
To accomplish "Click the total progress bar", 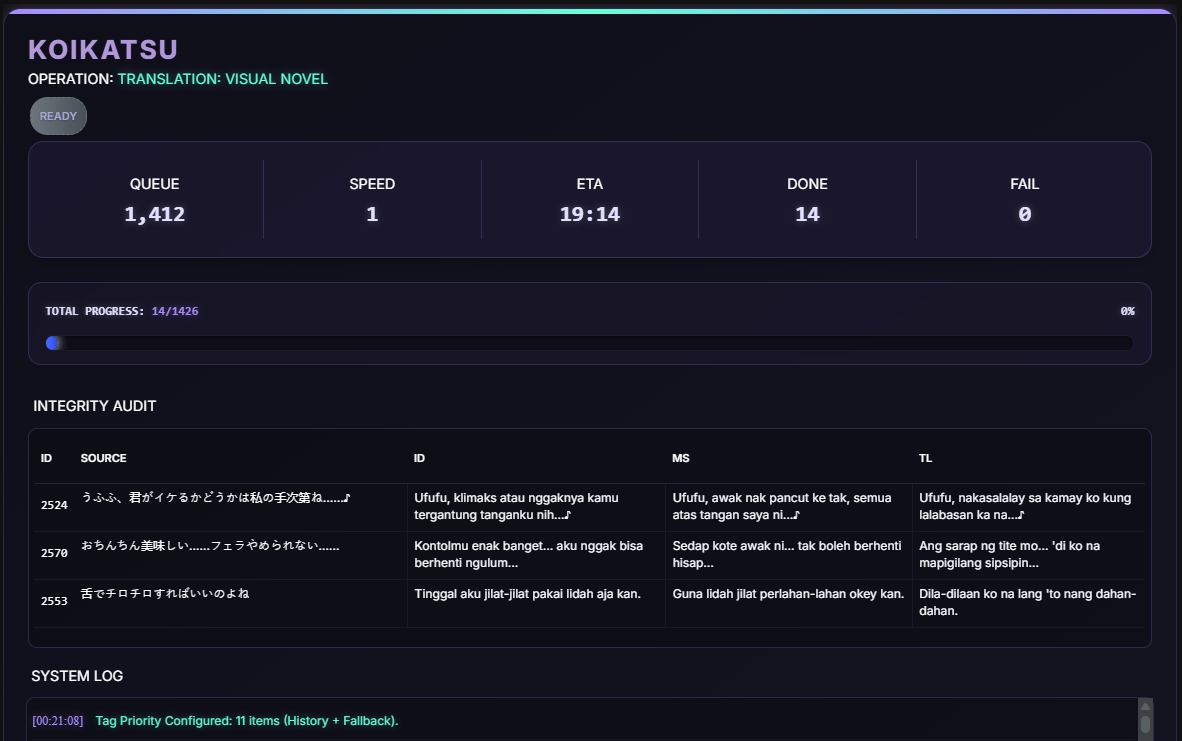I will (x=589, y=343).
